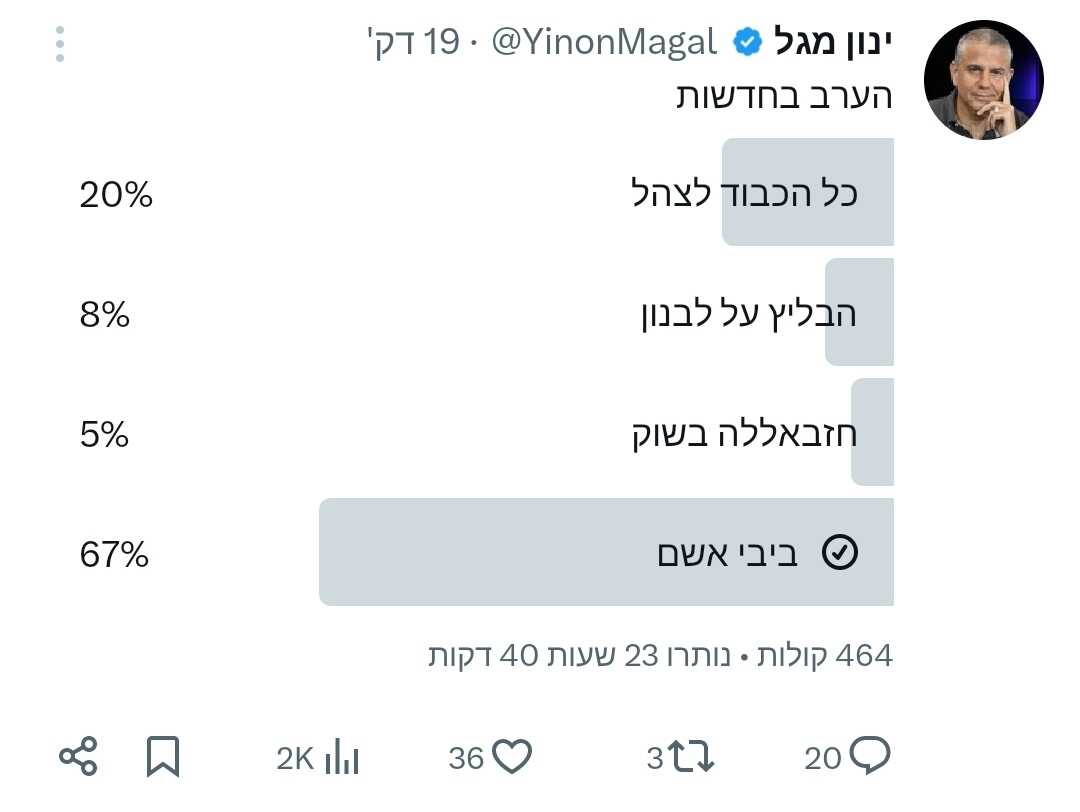Open the author's profile picture
The width and height of the screenshot is (1080, 812).
point(983,79)
